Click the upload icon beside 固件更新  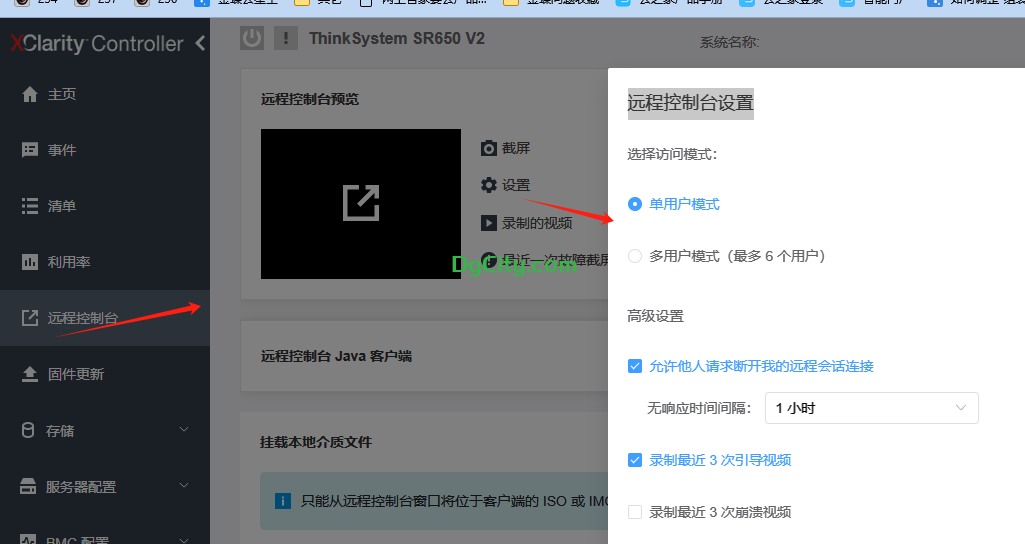(30, 374)
